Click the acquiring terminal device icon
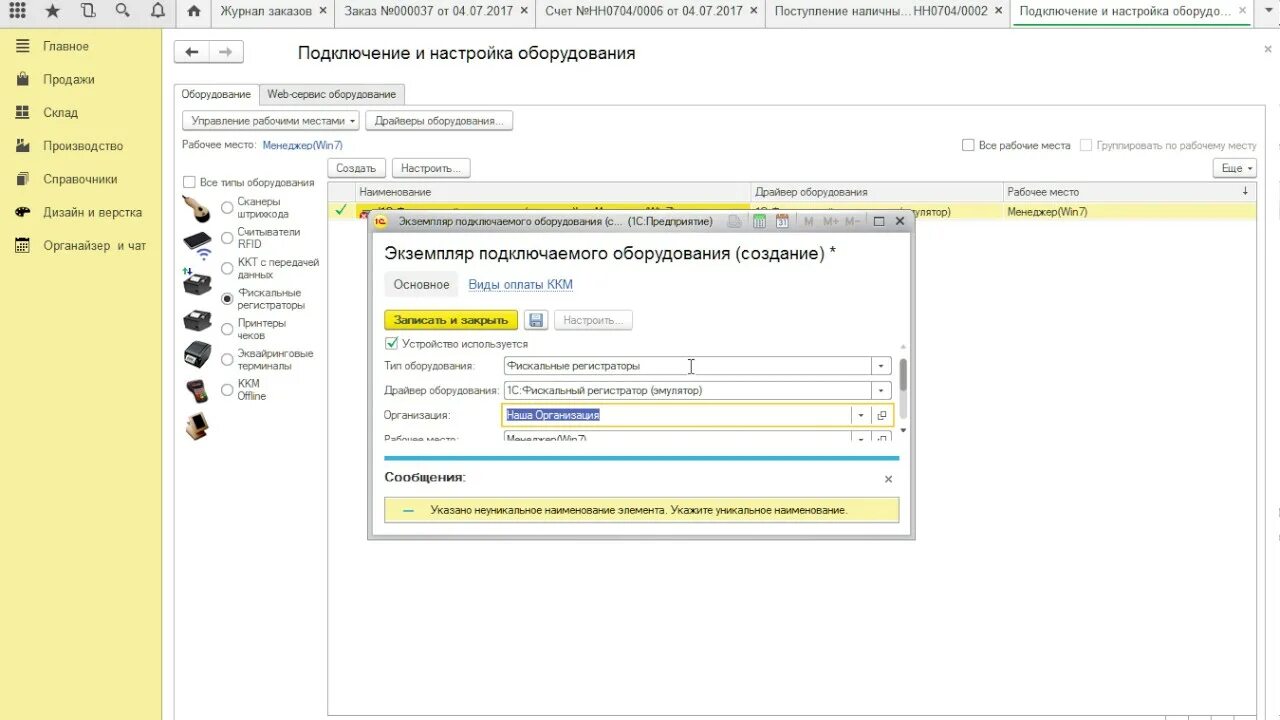 (x=198, y=390)
